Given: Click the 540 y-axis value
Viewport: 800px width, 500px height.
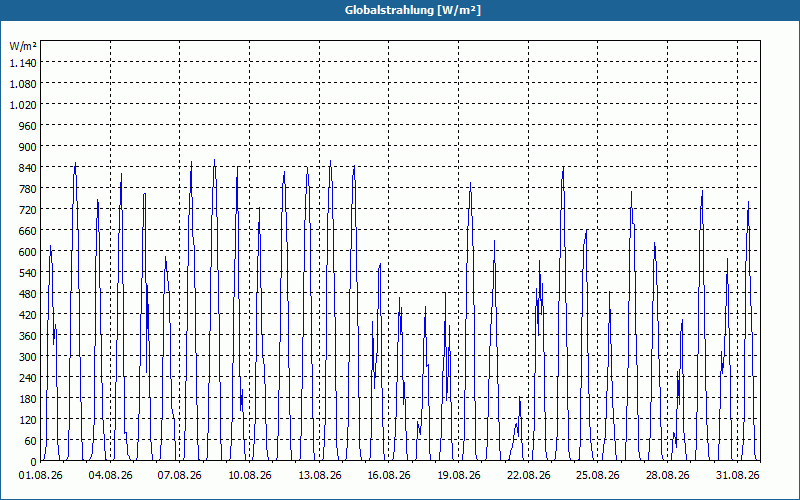Looking at the screenshot, I should click(x=28, y=273).
